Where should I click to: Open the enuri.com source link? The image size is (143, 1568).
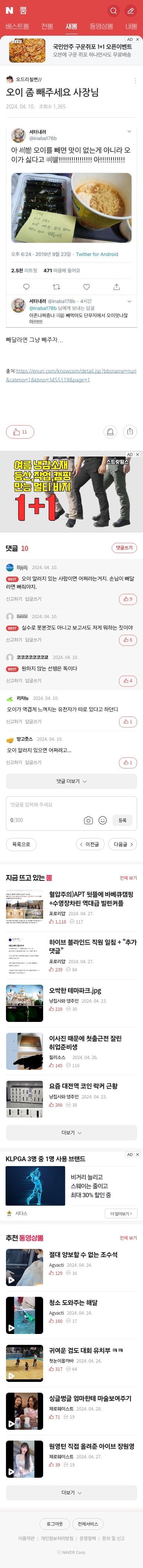coord(71,375)
